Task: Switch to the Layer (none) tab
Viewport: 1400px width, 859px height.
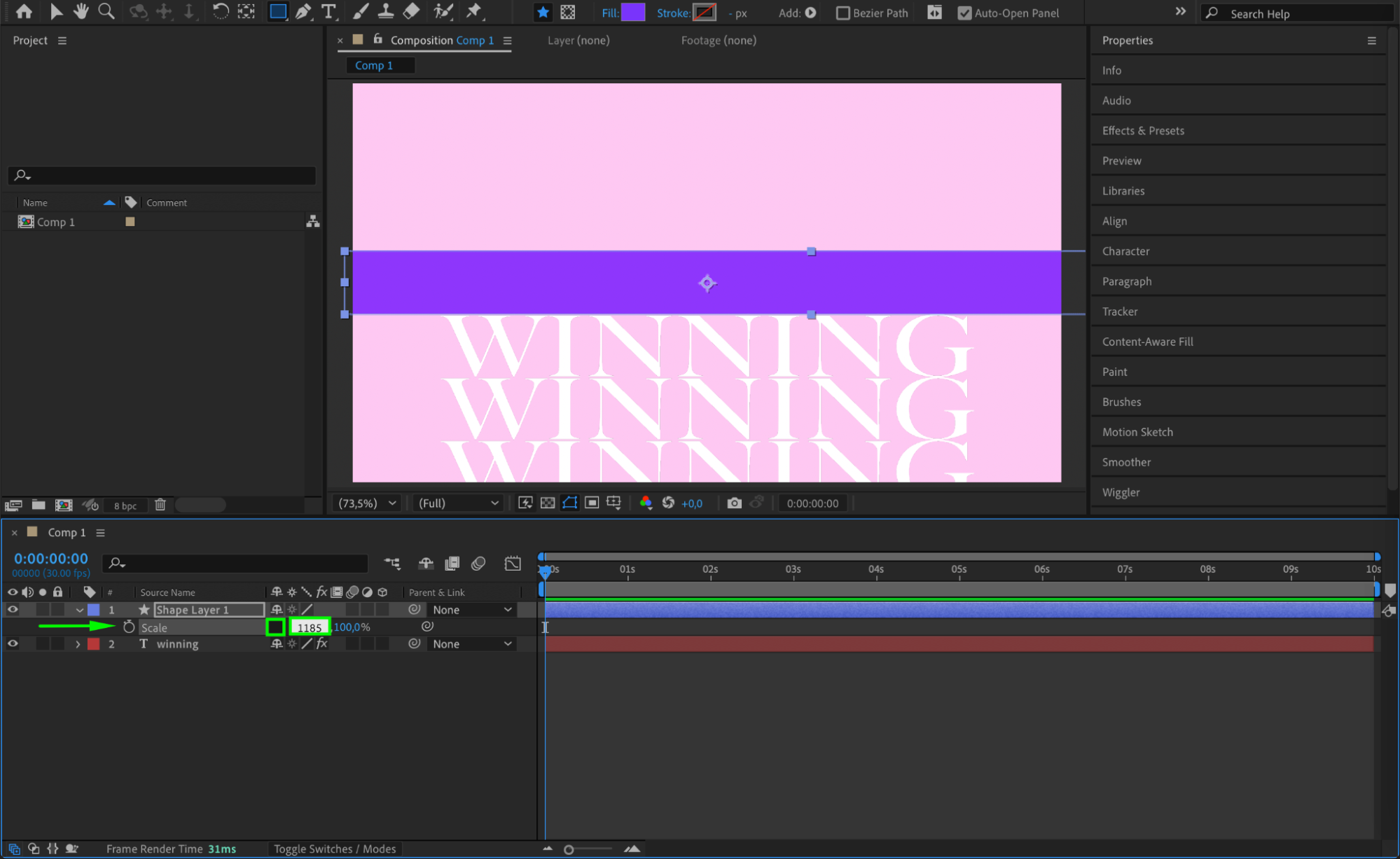Action: click(578, 41)
